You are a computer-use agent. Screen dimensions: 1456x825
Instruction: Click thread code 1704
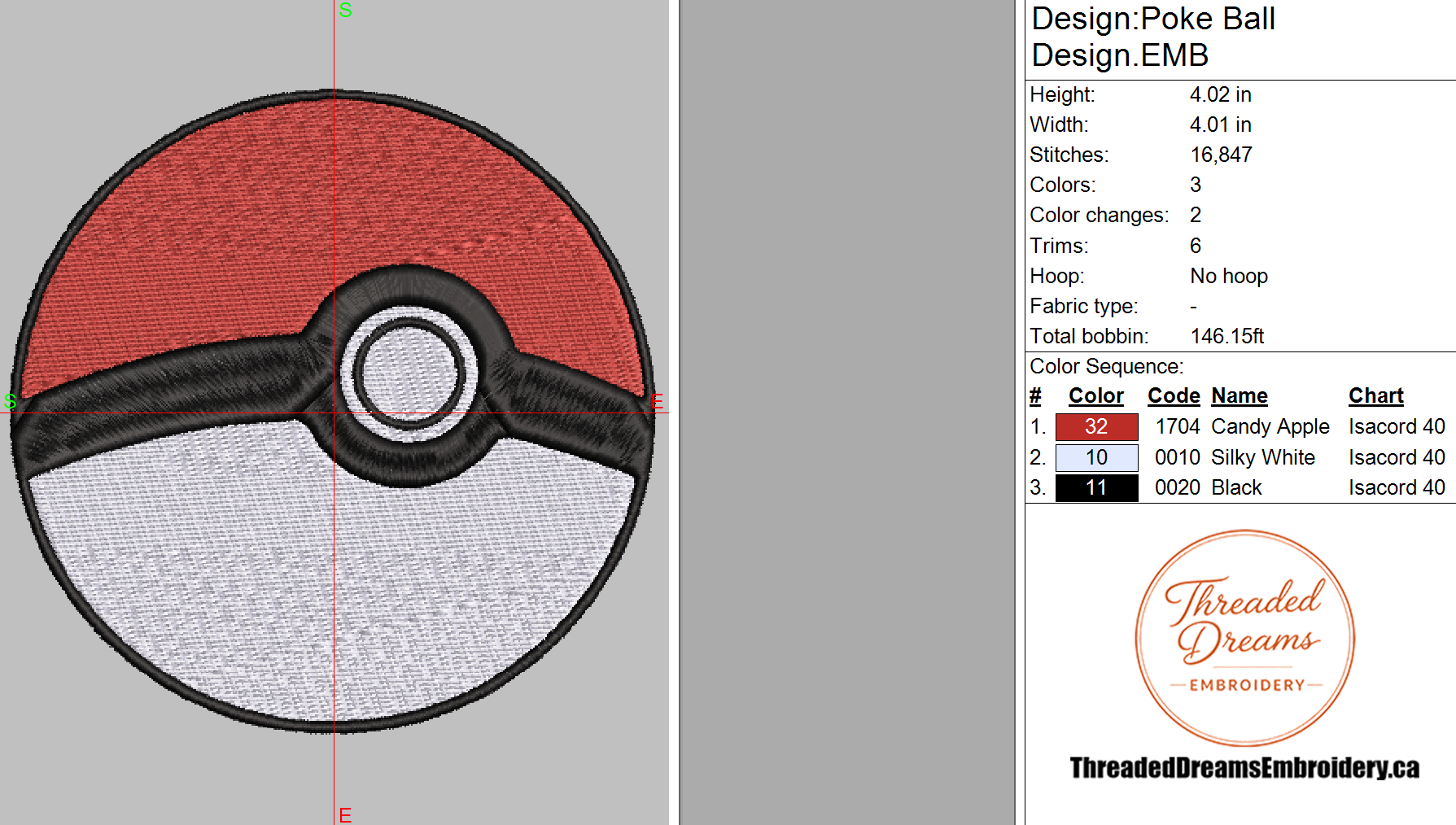click(x=1178, y=426)
